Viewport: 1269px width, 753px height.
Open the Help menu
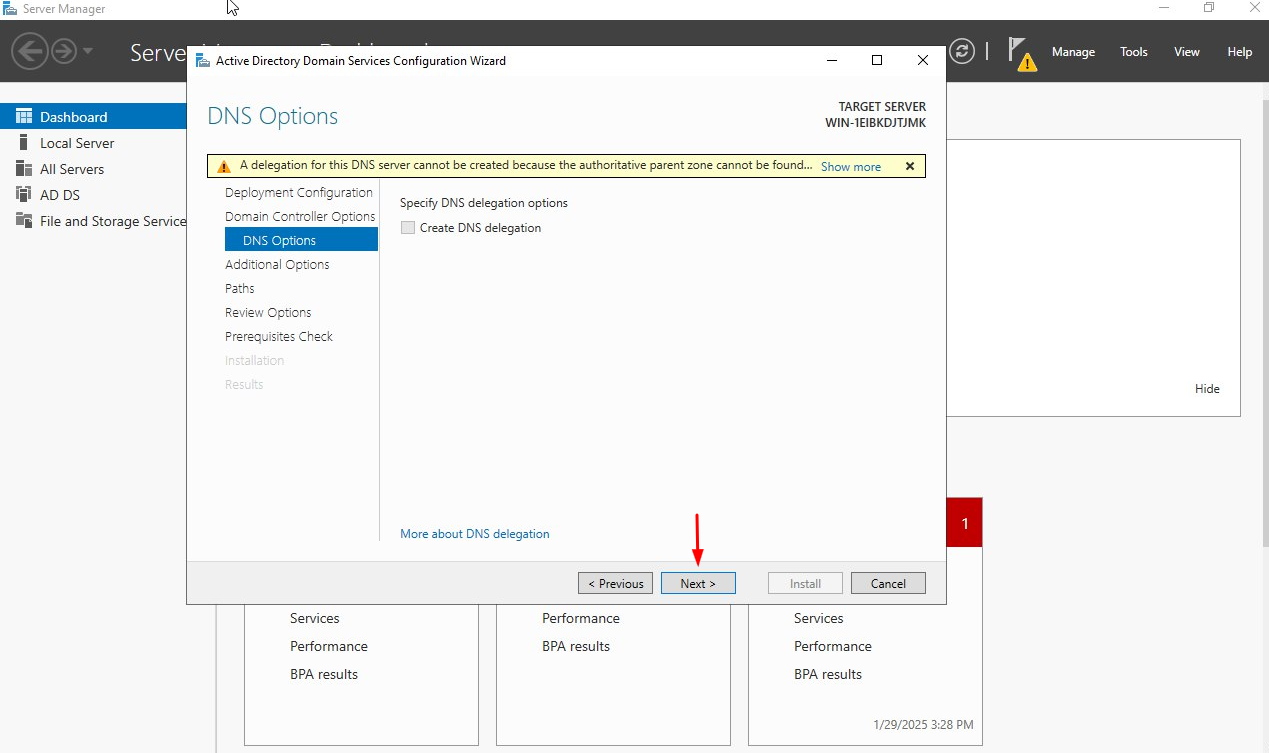click(1240, 52)
